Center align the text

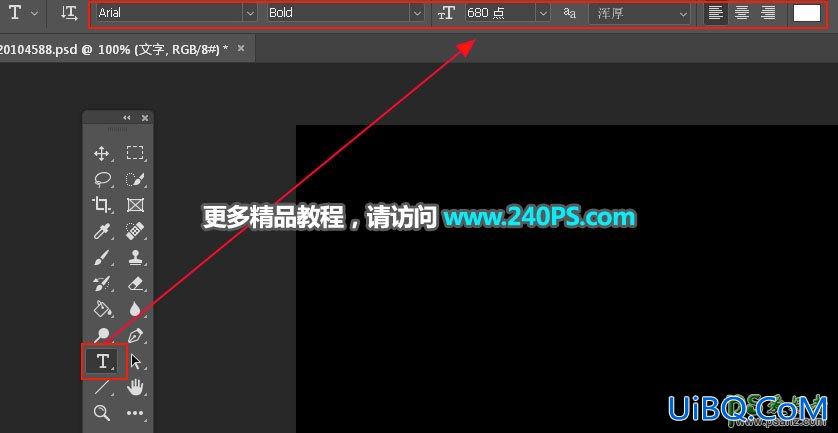click(x=741, y=13)
